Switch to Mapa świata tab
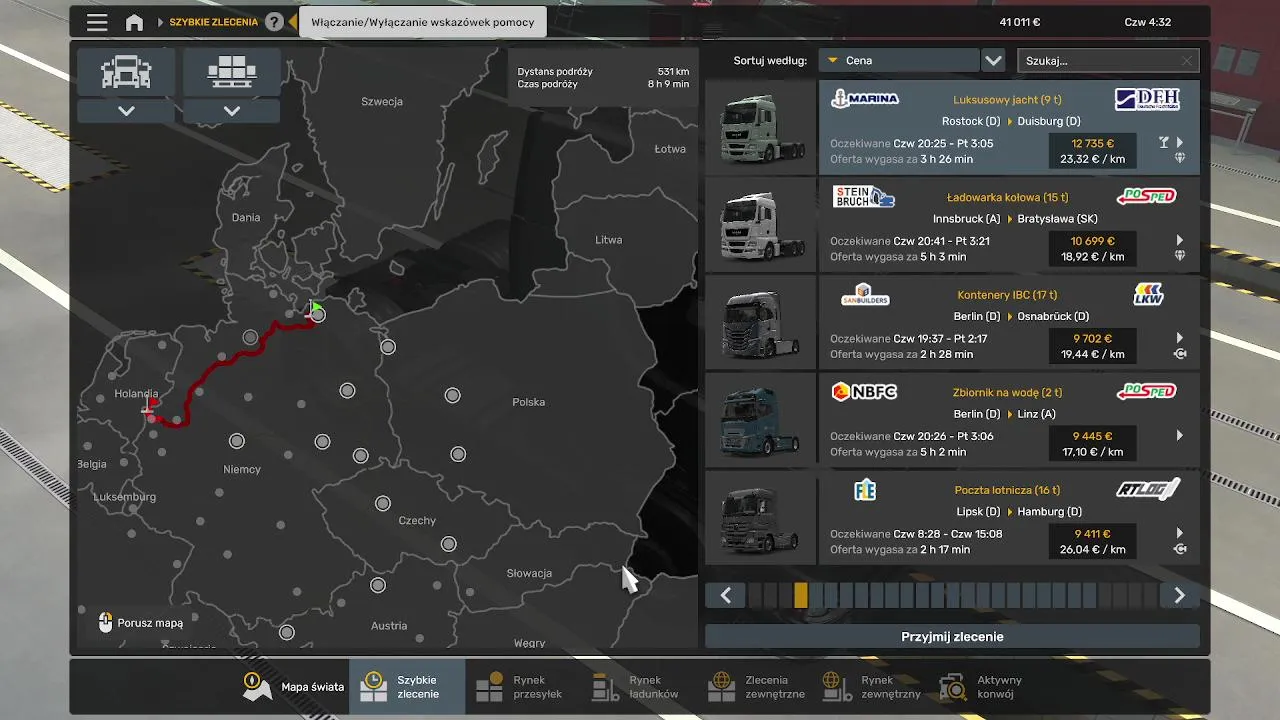The height and width of the screenshot is (720, 1280). [x=292, y=687]
